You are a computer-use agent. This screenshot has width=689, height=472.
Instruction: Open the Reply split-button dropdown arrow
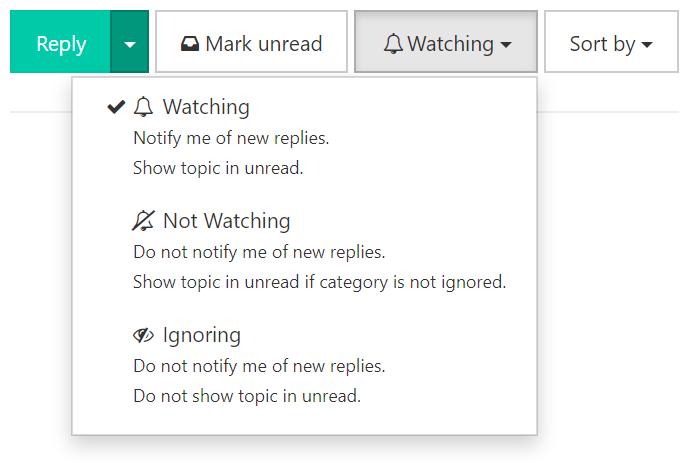(130, 42)
